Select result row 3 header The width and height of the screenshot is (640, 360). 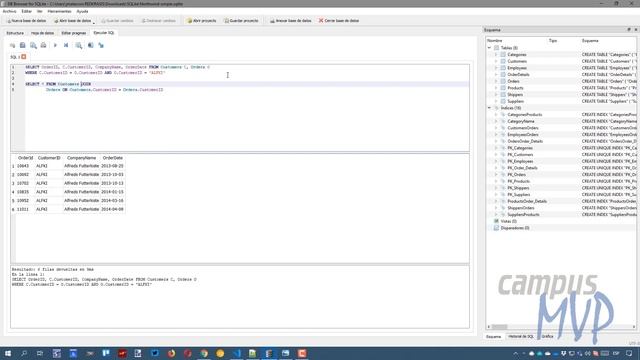(x=13, y=184)
